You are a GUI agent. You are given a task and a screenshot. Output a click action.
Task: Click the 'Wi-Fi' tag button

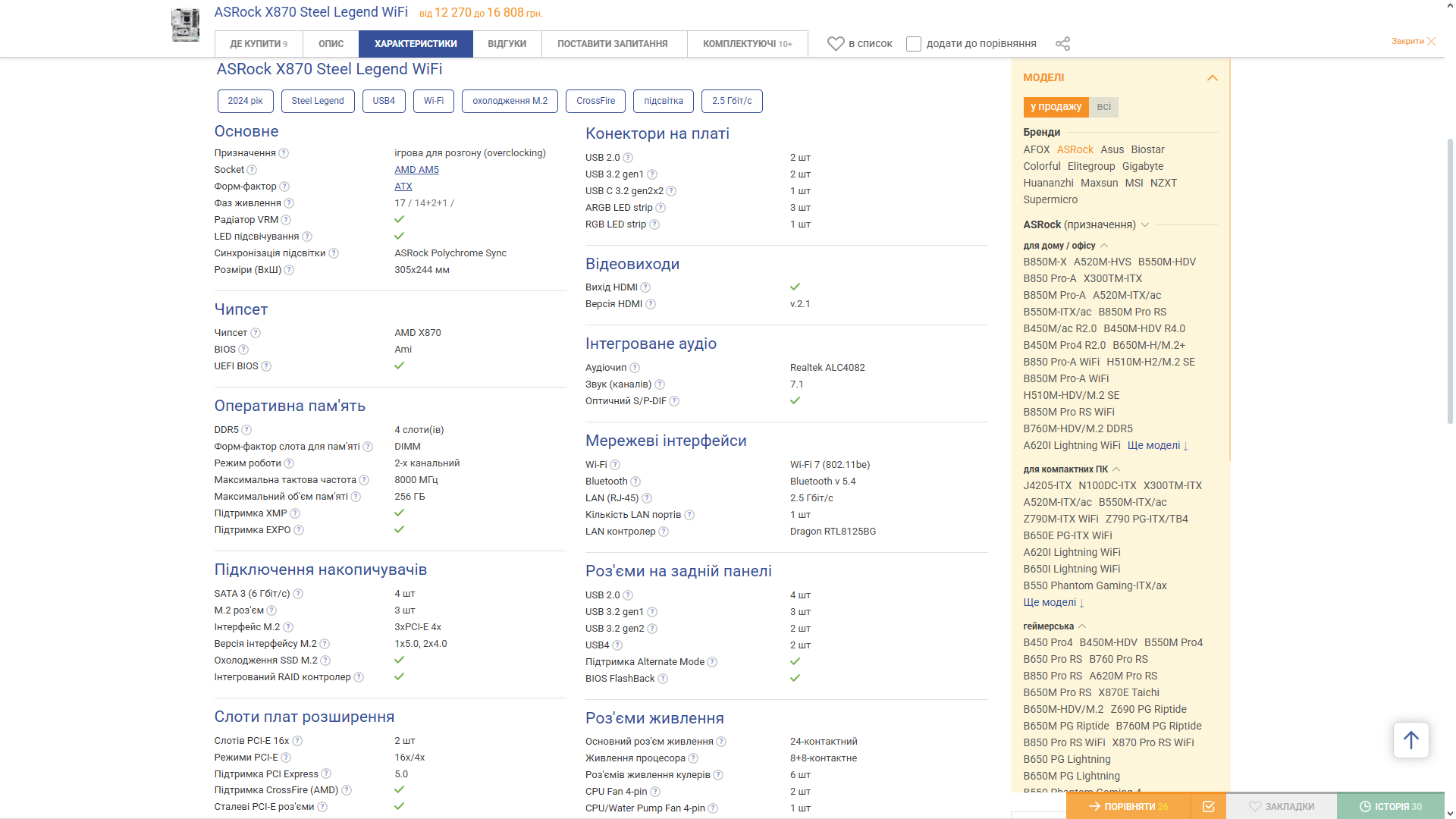pyautogui.click(x=434, y=101)
